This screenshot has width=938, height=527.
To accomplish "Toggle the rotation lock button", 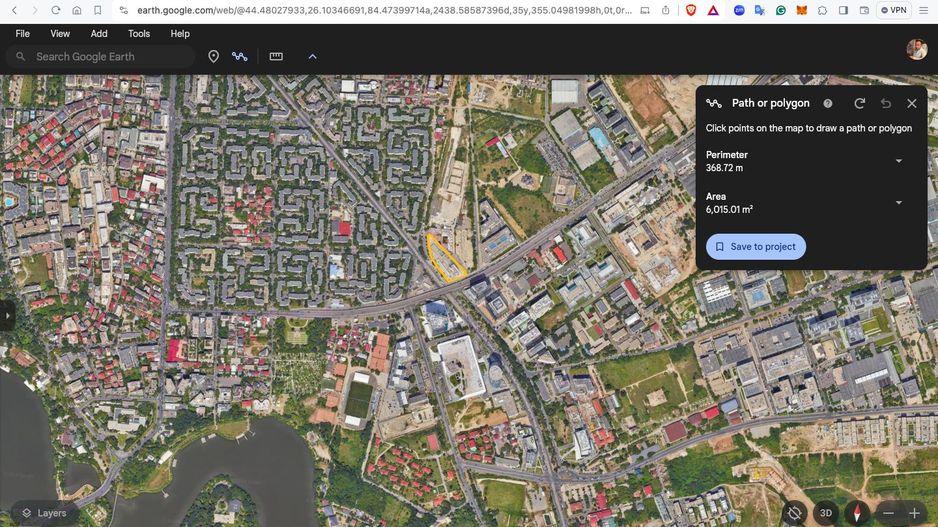I will (x=794, y=513).
